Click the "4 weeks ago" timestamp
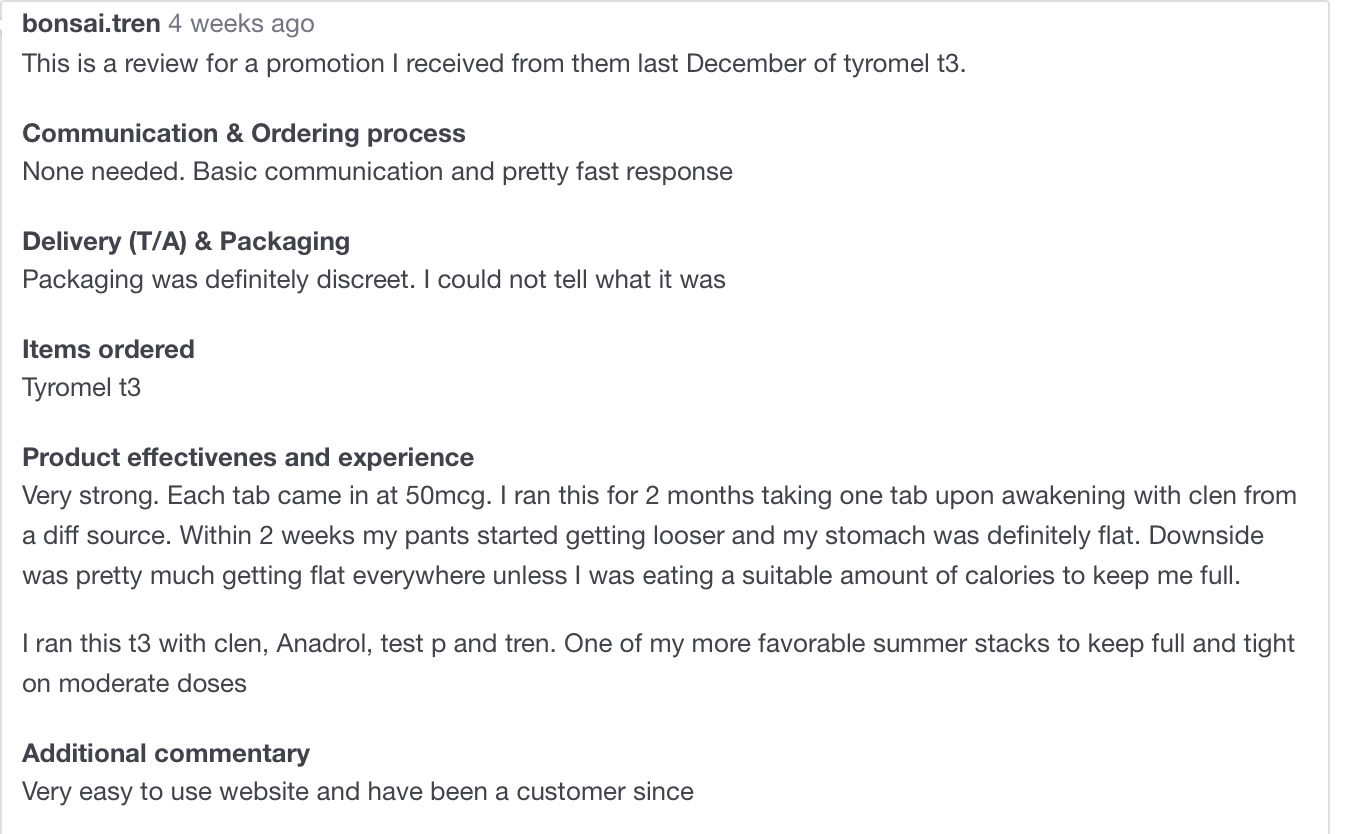The image size is (1352, 834). (x=241, y=23)
